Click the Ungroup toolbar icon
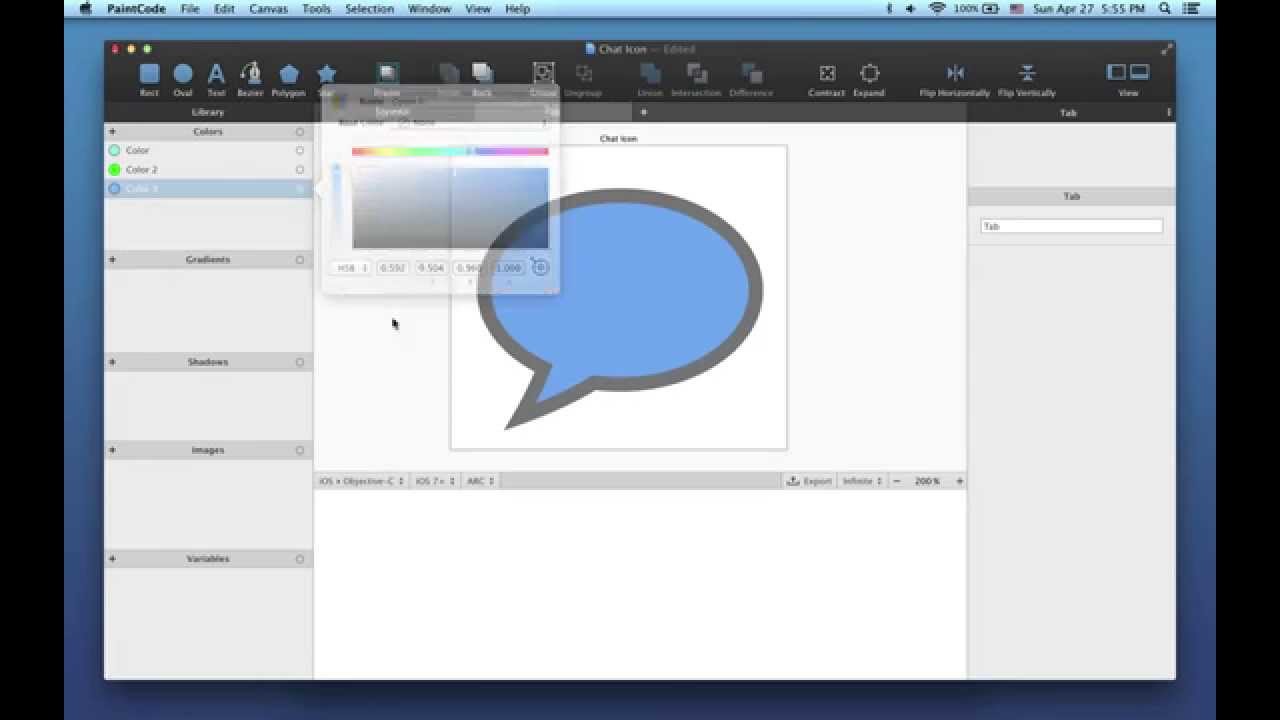Image resolution: width=1280 pixels, height=720 pixels. 584,74
